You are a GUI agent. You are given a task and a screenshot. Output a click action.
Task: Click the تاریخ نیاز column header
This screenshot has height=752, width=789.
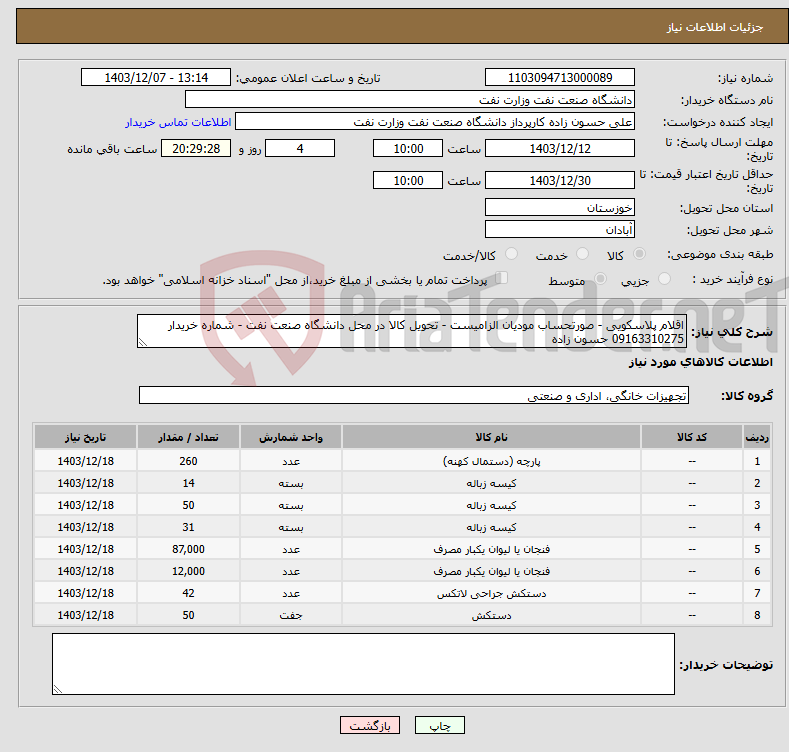click(x=86, y=437)
